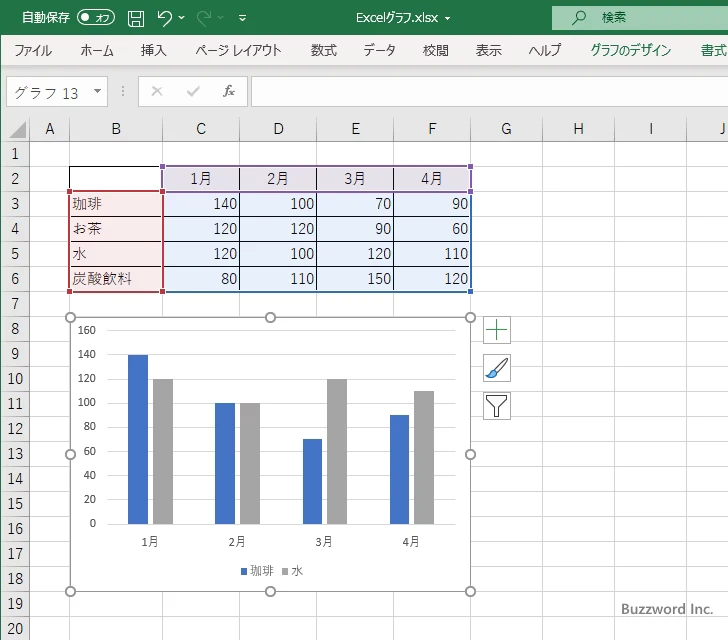
Task: Select row header 19
Action: (15, 603)
